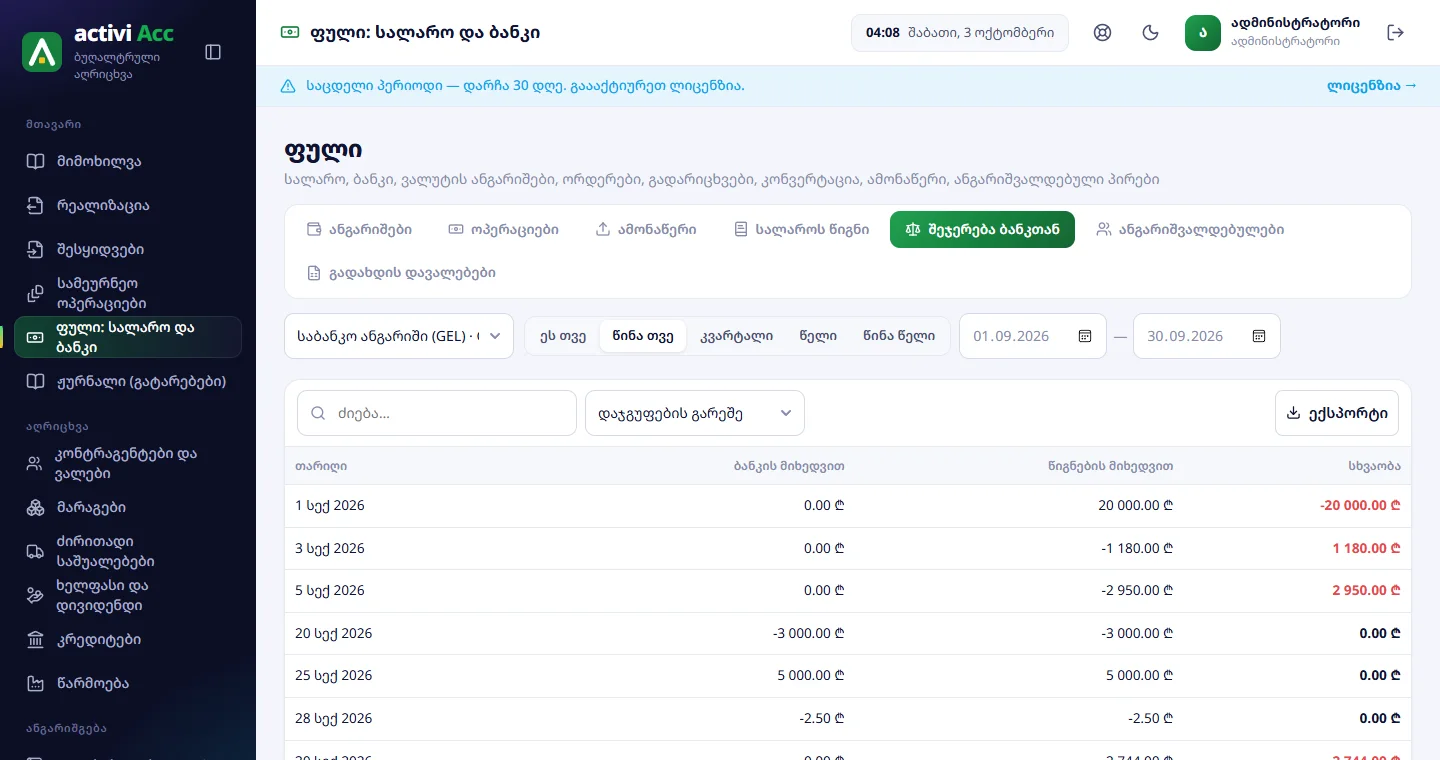Select the წინა წელი period option
The width and height of the screenshot is (1440, 760).
(899, 336)
